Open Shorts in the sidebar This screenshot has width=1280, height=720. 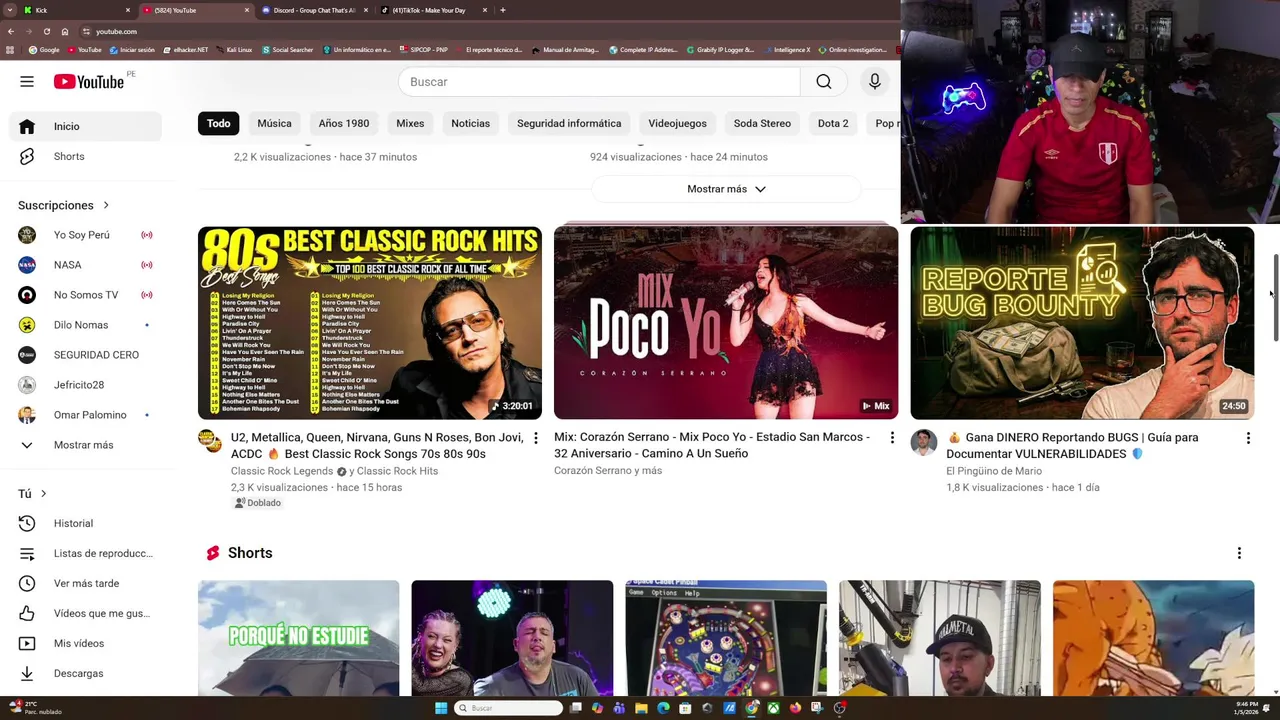click(86, 156)
